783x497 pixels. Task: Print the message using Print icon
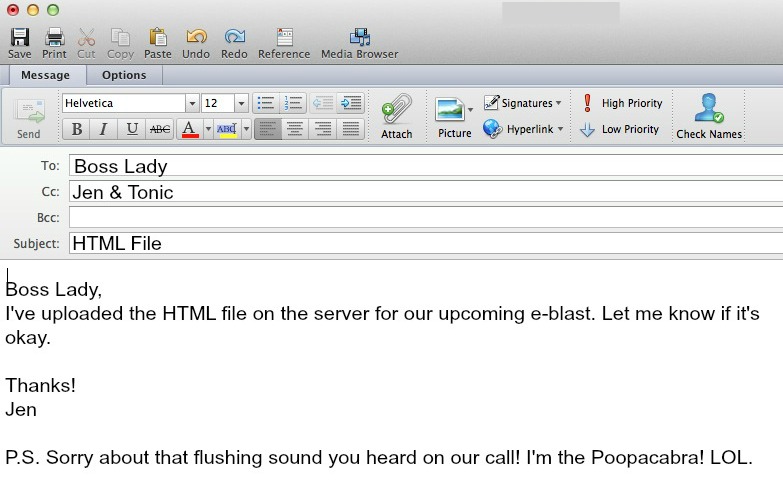point(54,38)
